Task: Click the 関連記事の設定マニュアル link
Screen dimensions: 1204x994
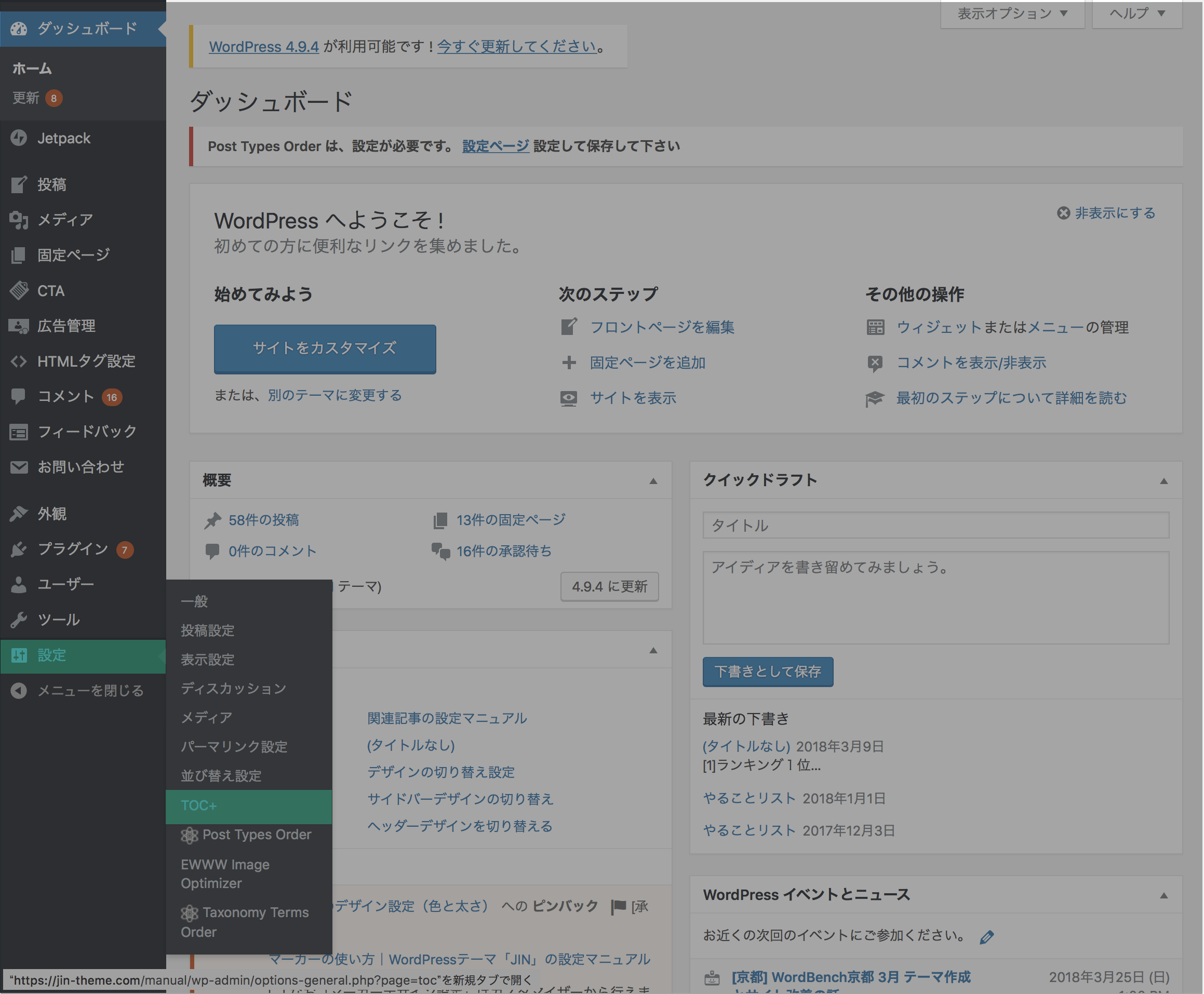Action: tap(447, 719)
